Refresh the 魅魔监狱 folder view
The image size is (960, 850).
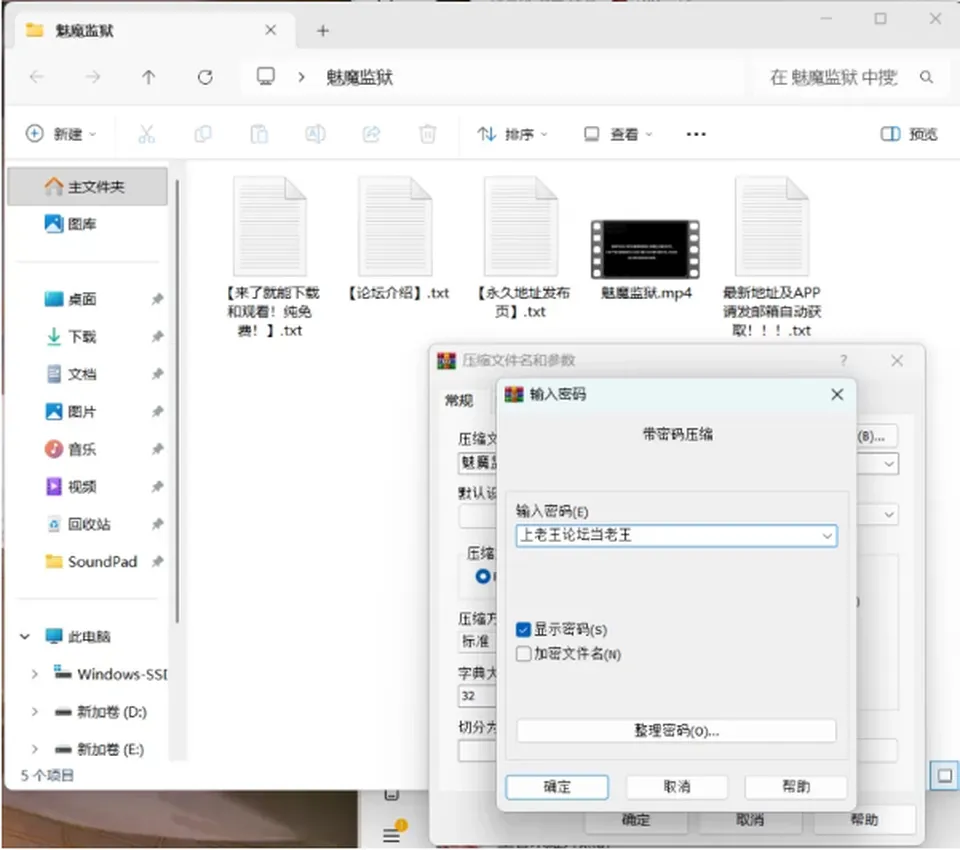(205, 77)
